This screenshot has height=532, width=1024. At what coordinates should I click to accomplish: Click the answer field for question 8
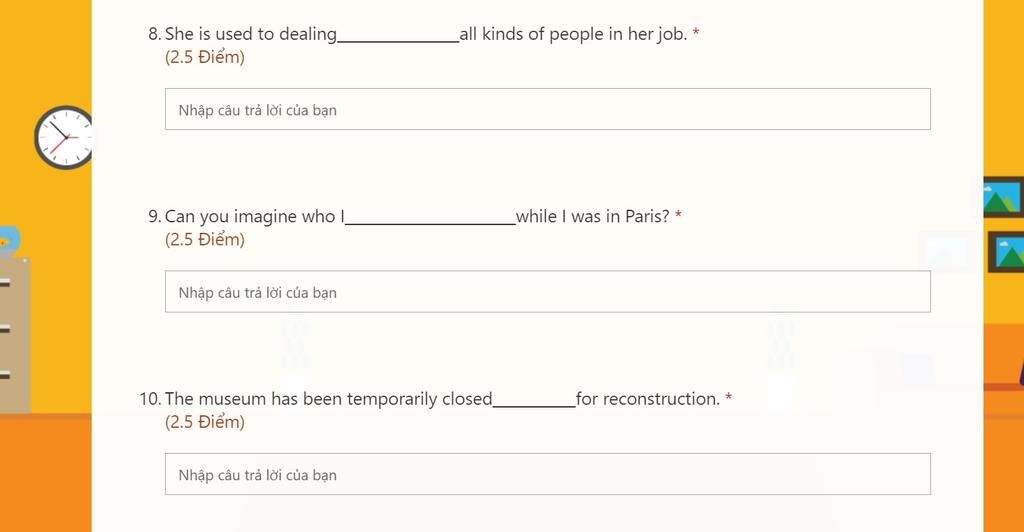click(x=547, y=109)
